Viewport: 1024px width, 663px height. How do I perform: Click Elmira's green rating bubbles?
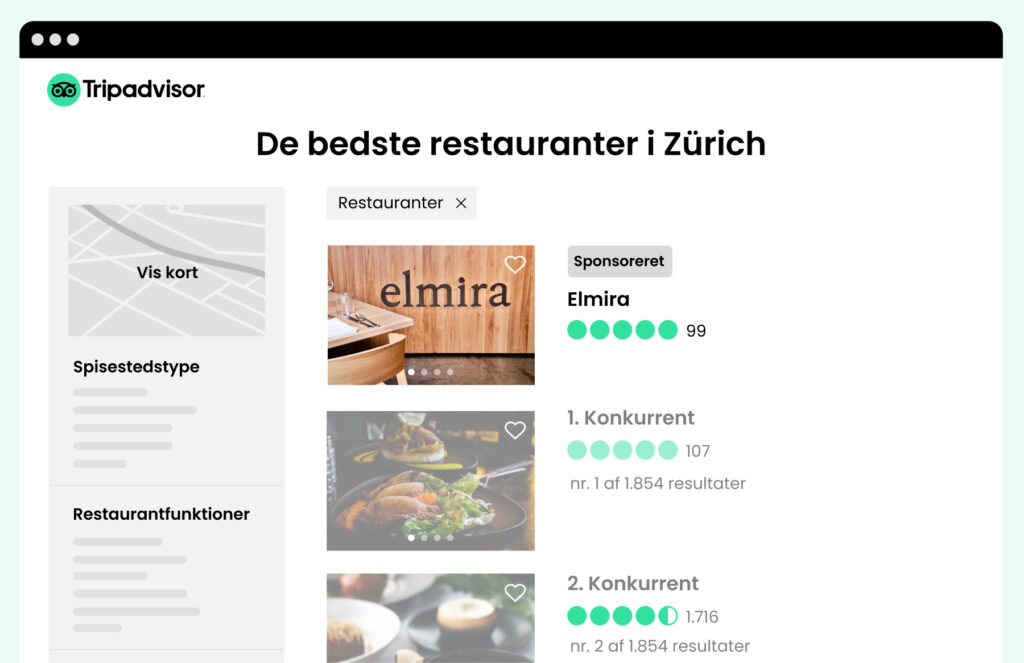(x=622, y=330)
